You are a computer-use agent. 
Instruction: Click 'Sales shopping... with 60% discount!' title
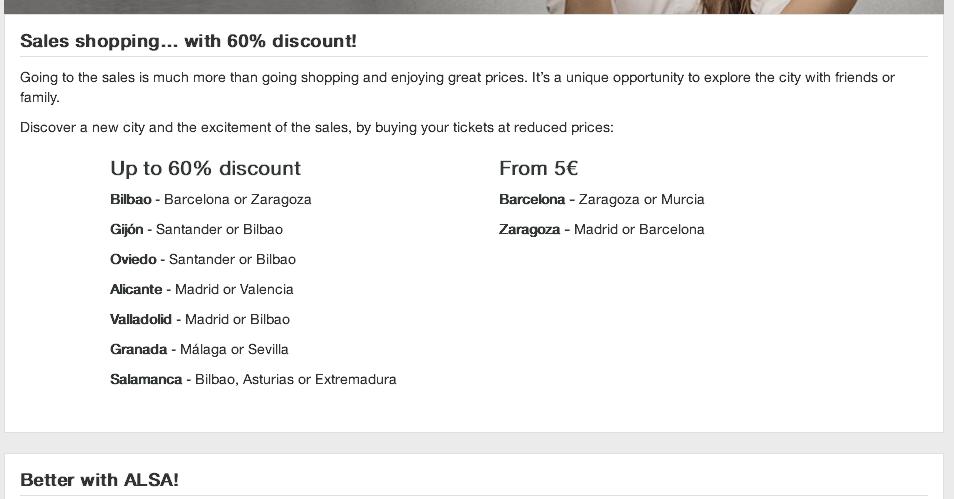coord(188,41)
